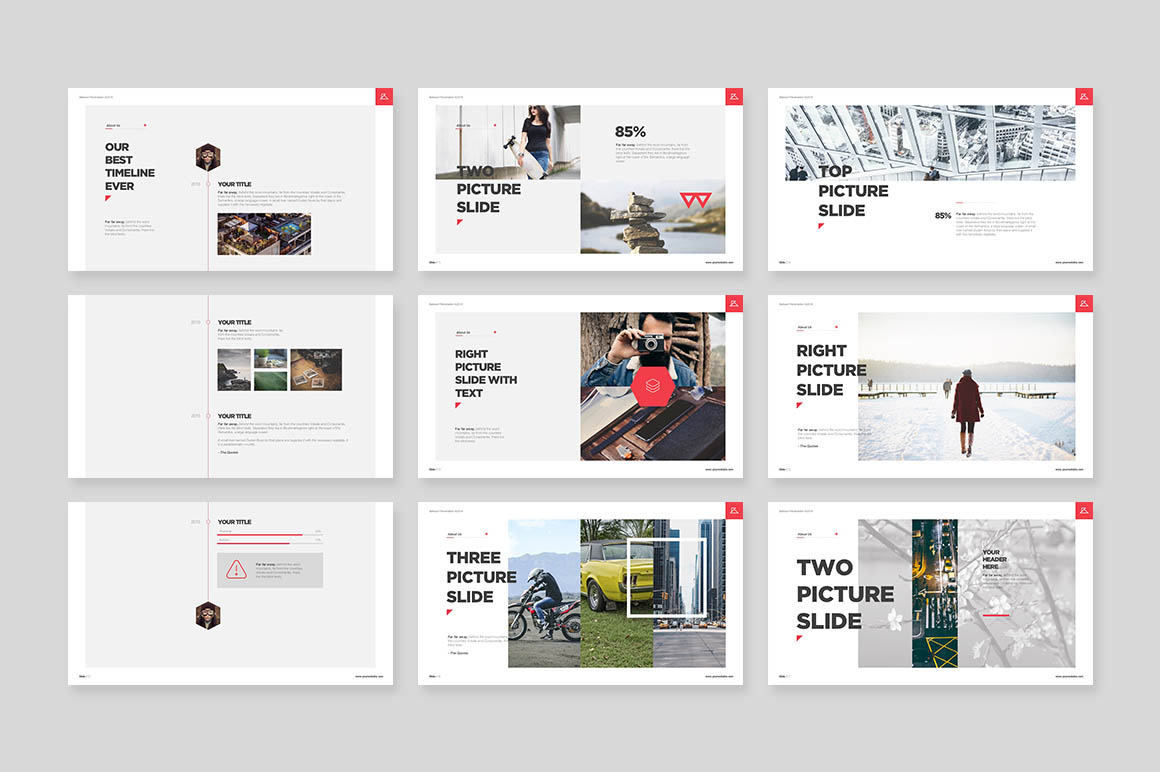Click the hexagon avatar on the Our Best Timeline slide
Screen dimensions: 1160x772
(208, 157)
